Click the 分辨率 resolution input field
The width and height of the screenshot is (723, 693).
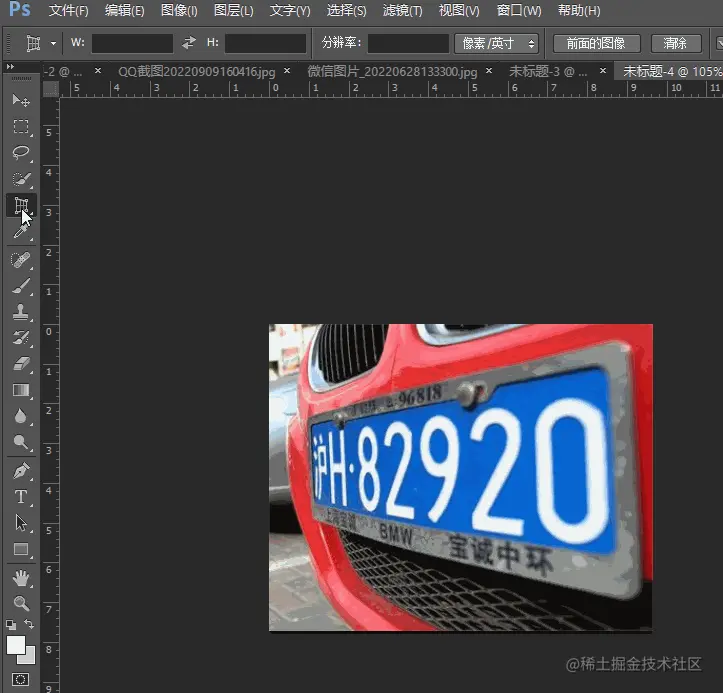408,43
